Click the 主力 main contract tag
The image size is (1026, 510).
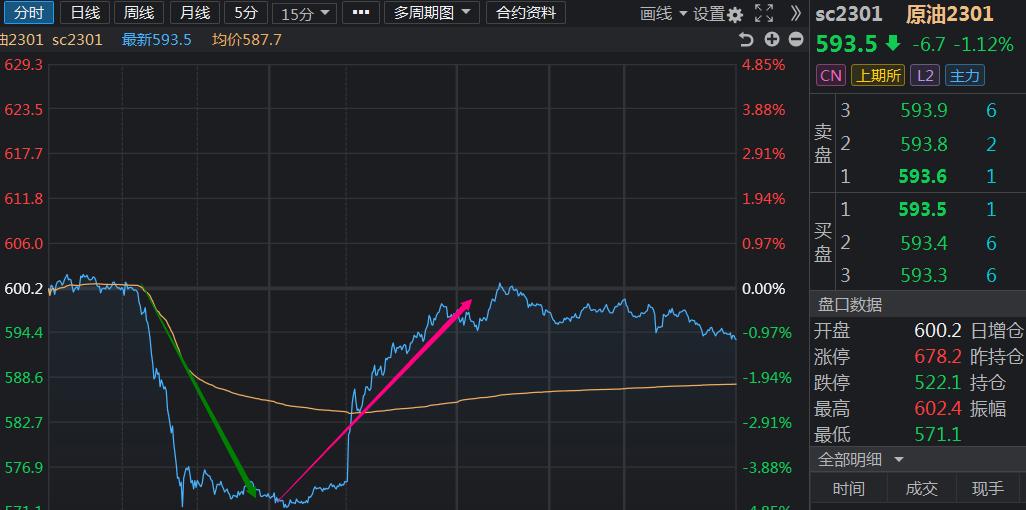tap(964, 75)
